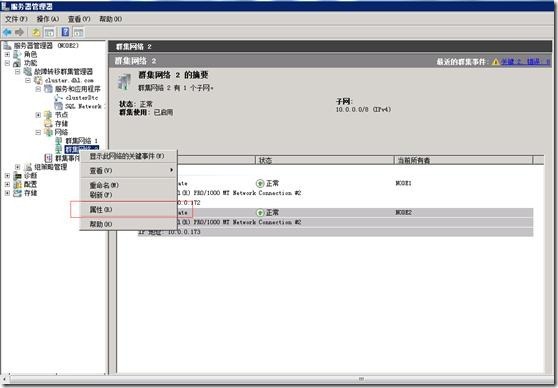Click the bottom horizontal scrollbar thumb
558x388 pixels.
pos(361,379)
